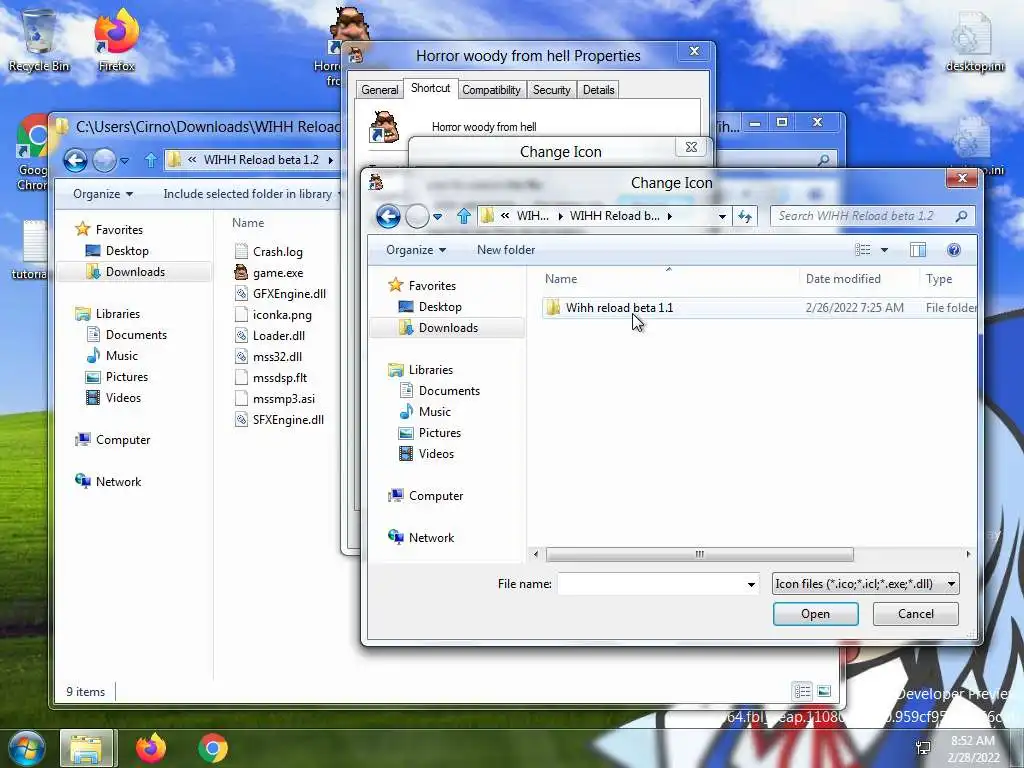1024x768 pixels.
Task: Select Crash.log in Explorer window
Action: tap(269, 252)
